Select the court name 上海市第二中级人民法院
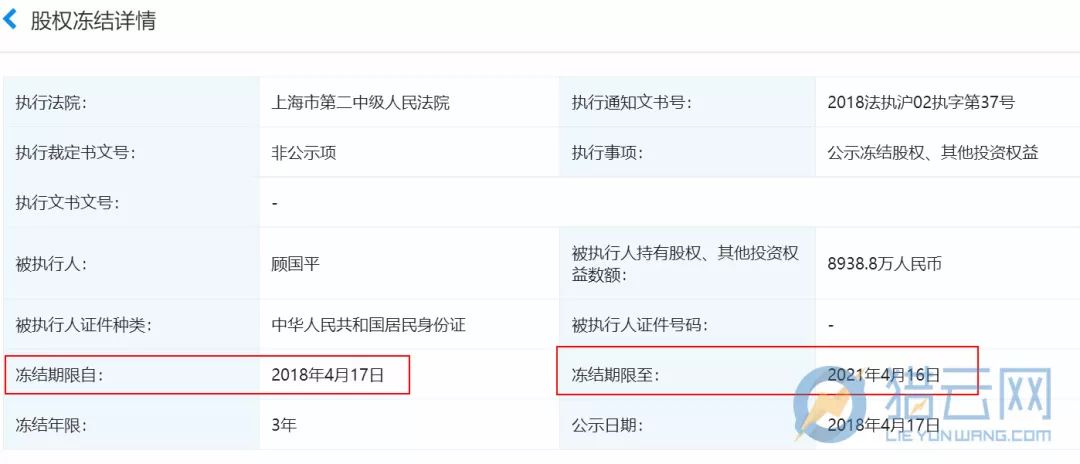Viewport: 1080px width, 464px height. click(360, 102)
